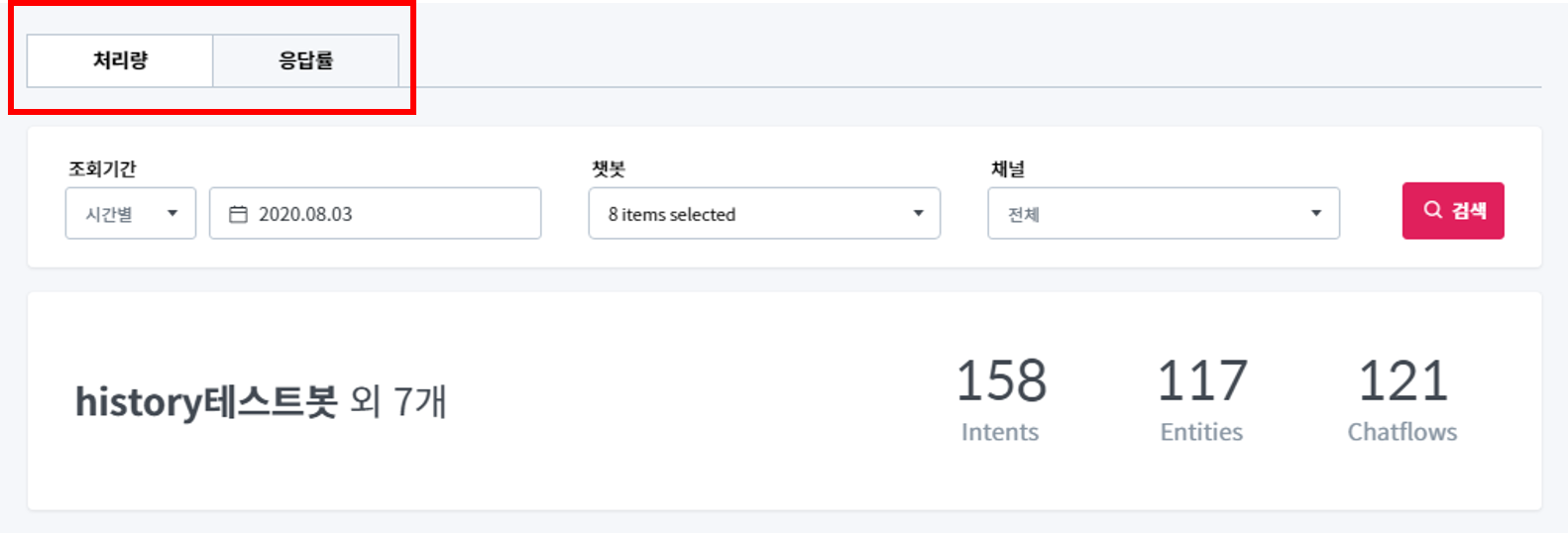
Task: Switch to the 처리량 tab
Action: (120, 60)
